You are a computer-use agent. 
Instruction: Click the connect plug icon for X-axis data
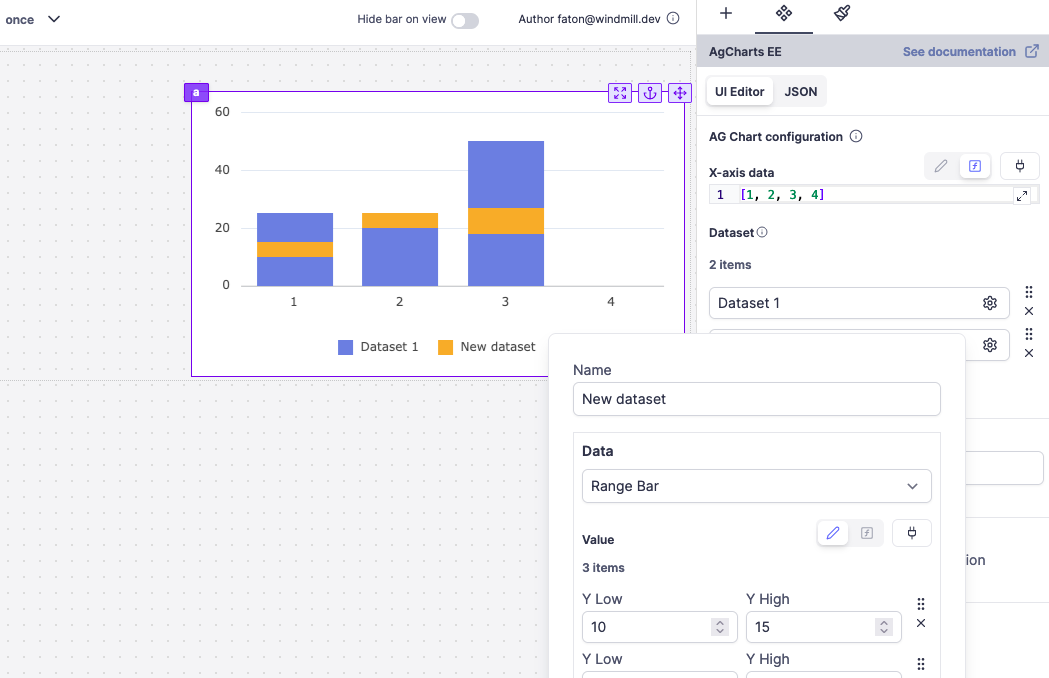tap(1020, 166)
